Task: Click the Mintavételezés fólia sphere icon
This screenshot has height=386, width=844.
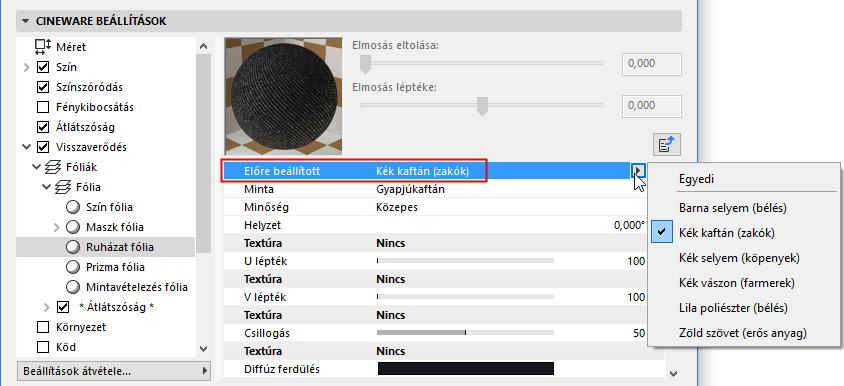Action: [x=72, y=287]
